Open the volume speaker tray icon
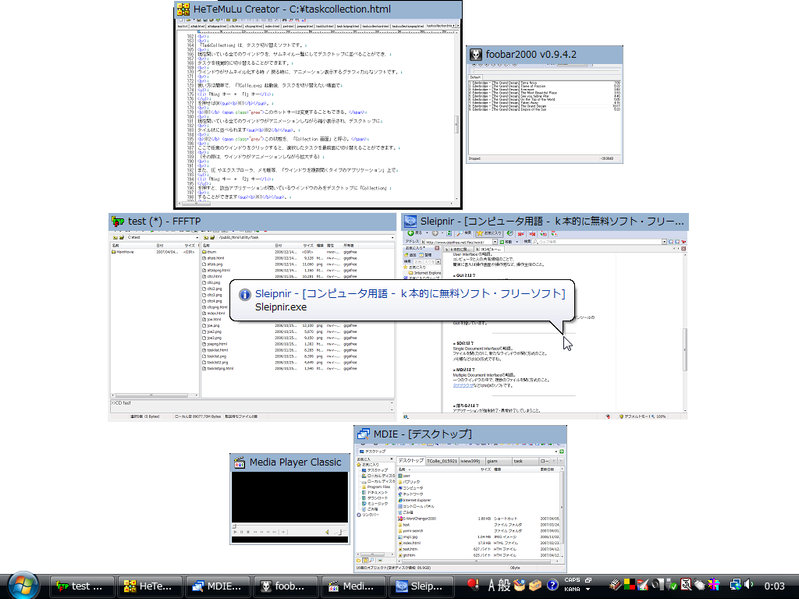Image resolution: width=799 pixels, height=599 pixels. (749, 584)
